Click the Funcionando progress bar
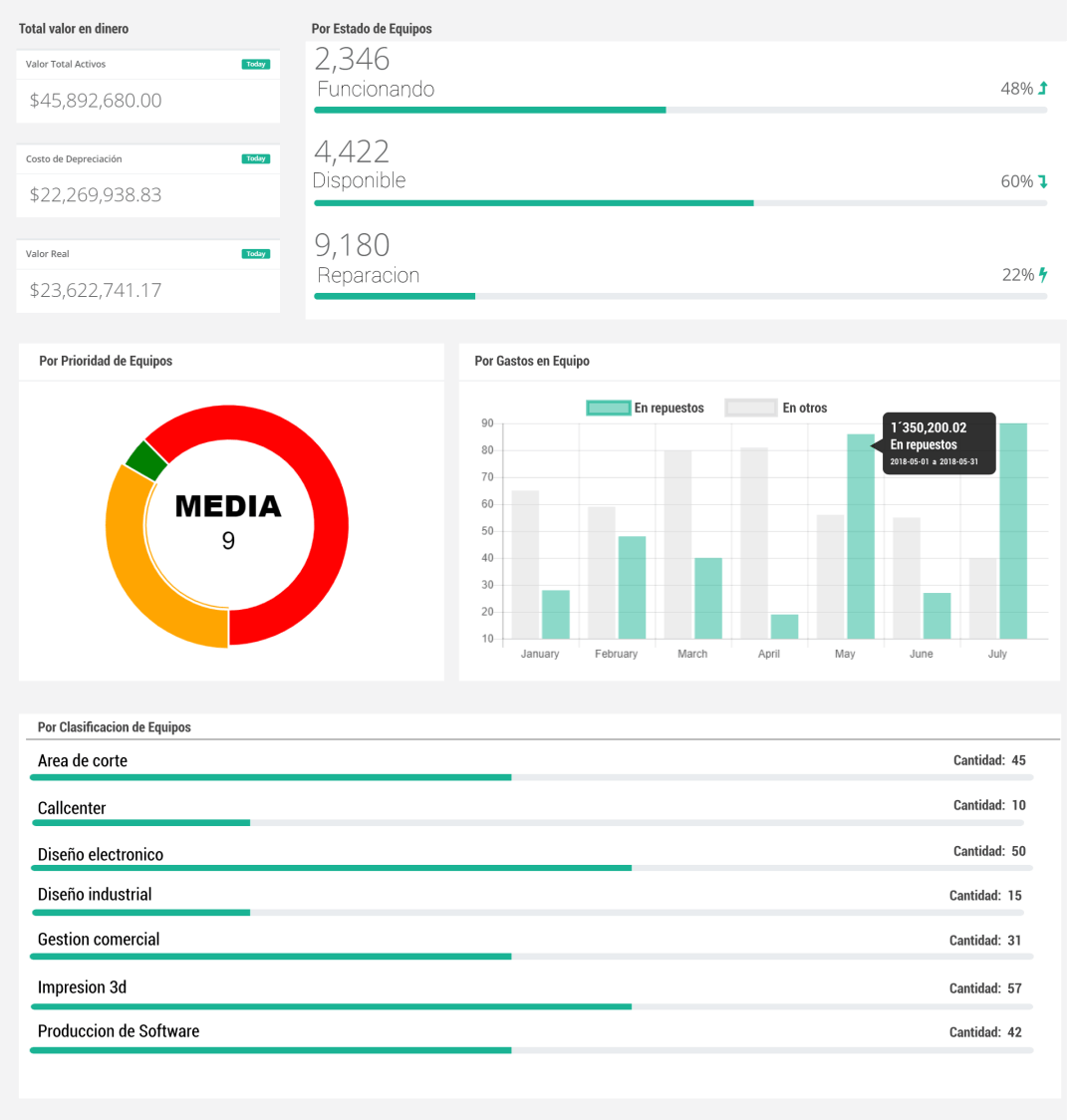The height and width of the screenshot is (1120, 1072). point(680,110)
